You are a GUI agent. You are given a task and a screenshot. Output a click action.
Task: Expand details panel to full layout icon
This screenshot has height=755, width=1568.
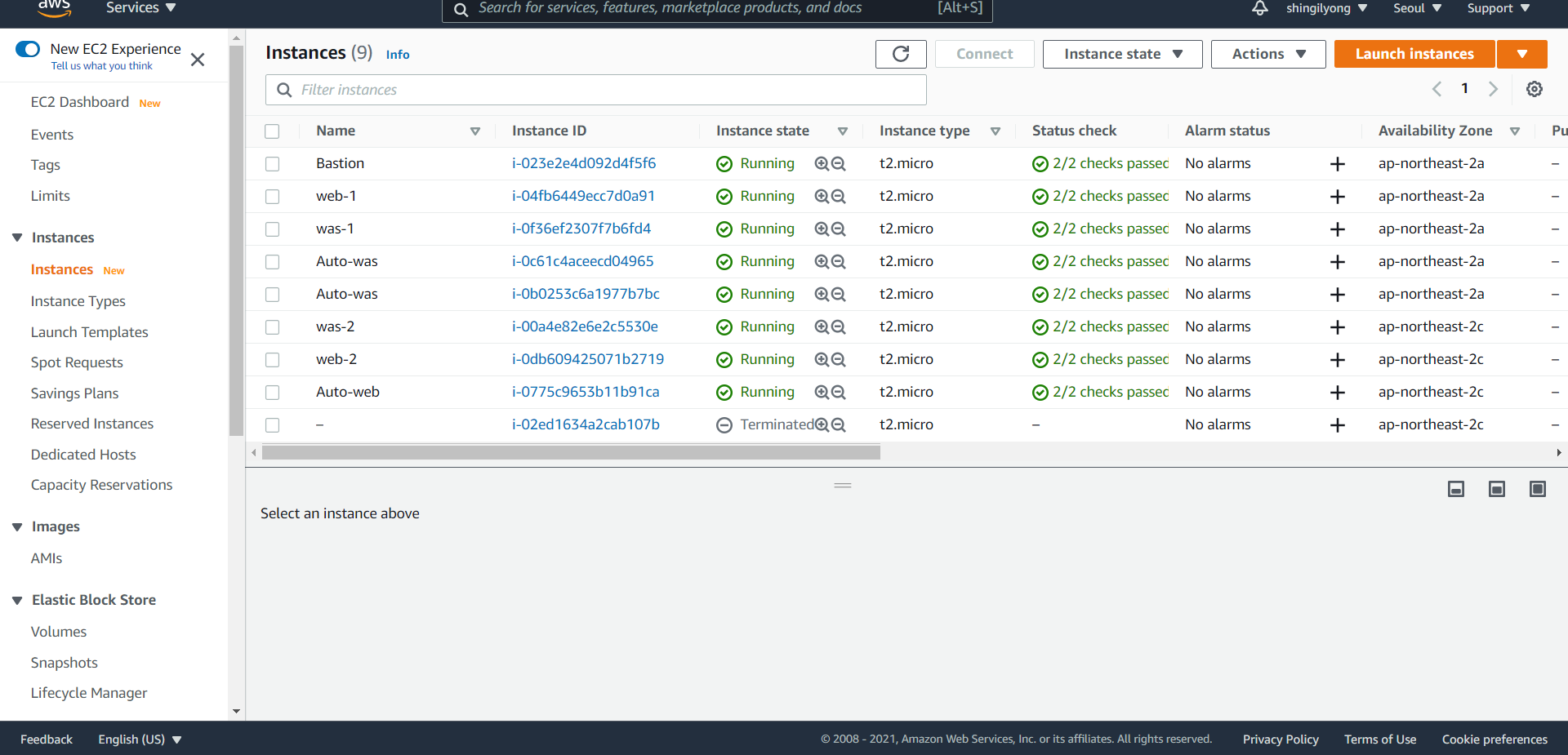click(1538, 489)
